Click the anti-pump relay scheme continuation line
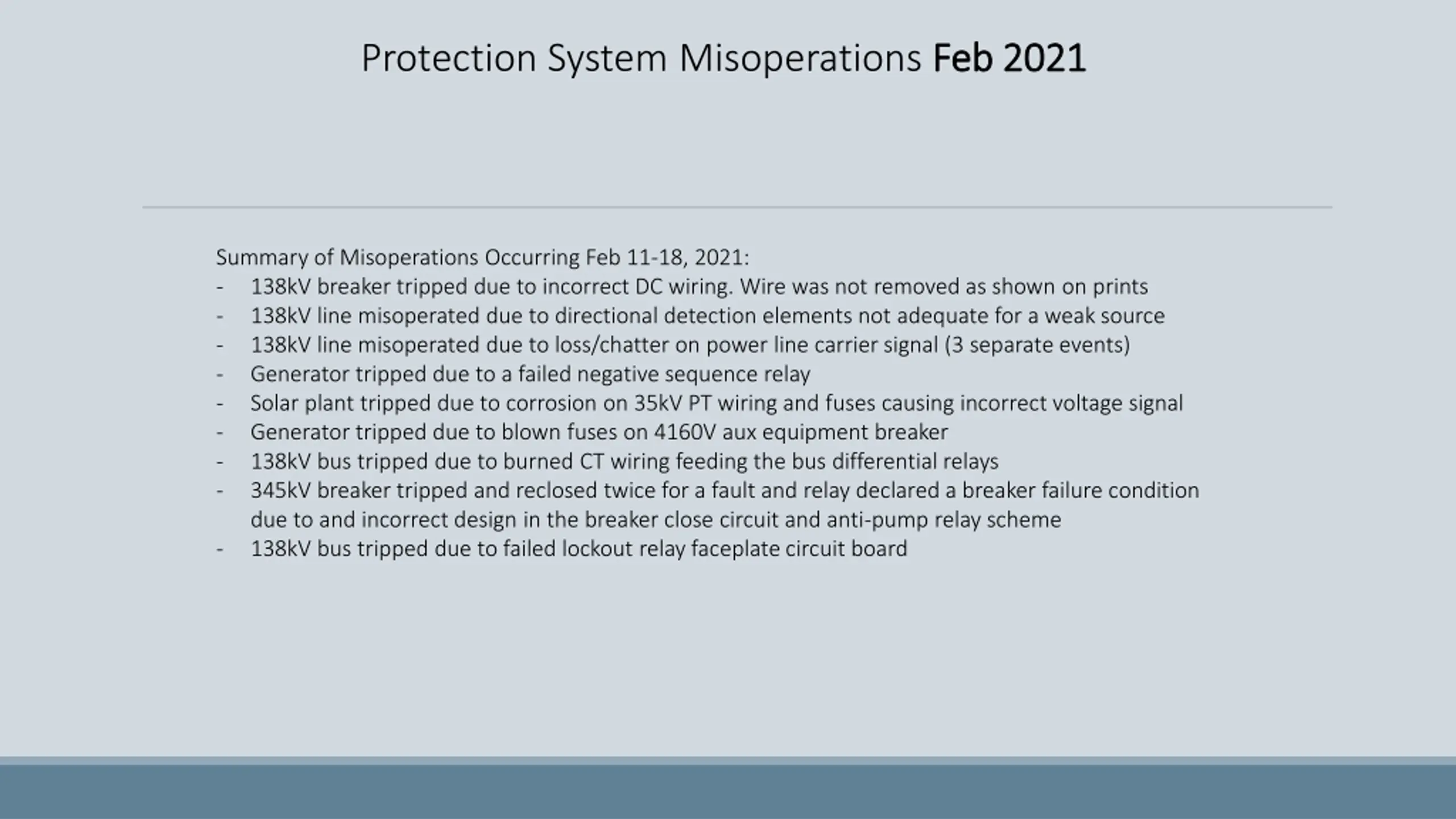The image size is (1456, 819). [x=656, y=520]
